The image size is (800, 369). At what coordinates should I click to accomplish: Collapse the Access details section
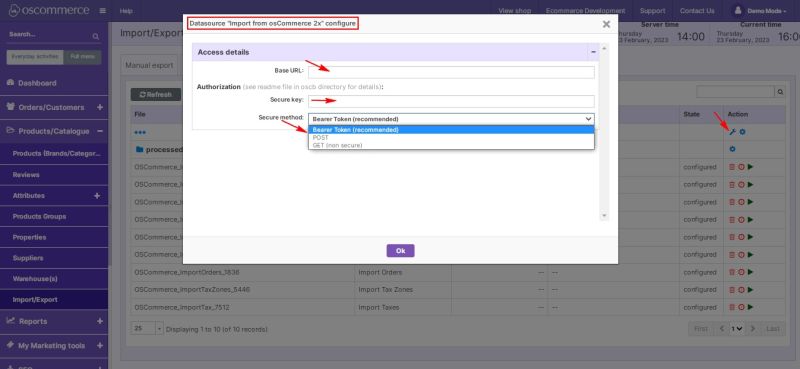point(593,52)
